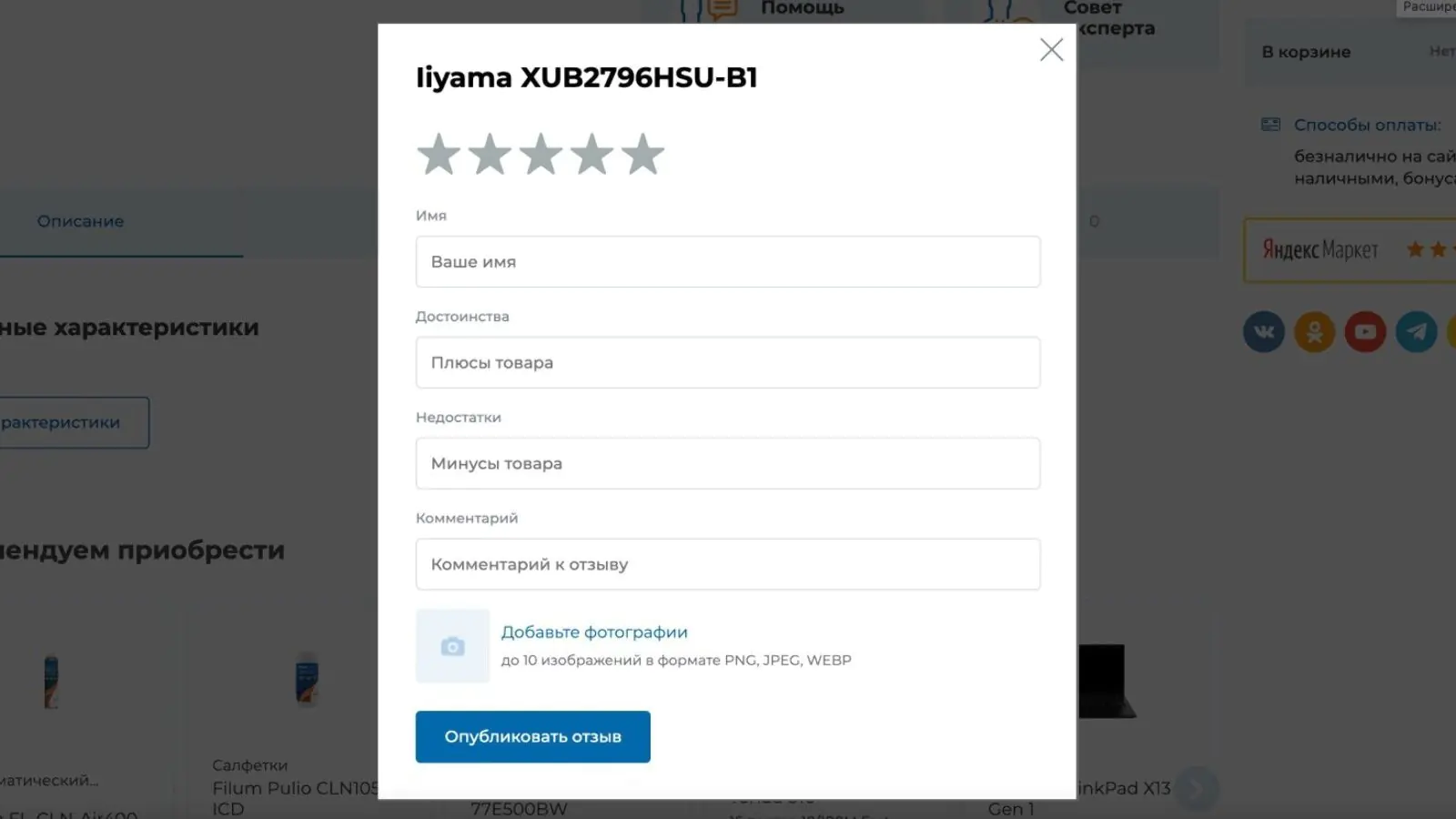Rate one star in review form

click(x=439, y=154)
